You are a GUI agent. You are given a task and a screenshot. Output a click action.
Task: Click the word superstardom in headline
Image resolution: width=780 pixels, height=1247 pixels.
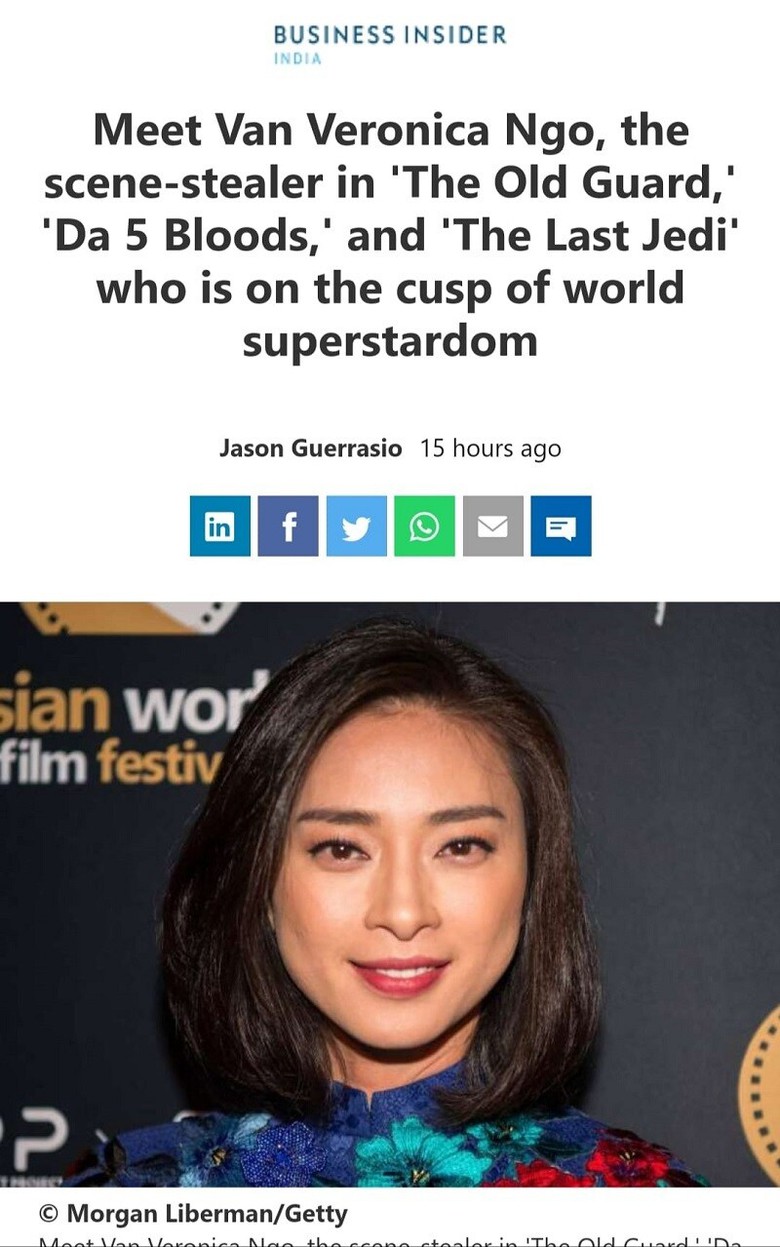pyautogui.click(x=390, y=340)
